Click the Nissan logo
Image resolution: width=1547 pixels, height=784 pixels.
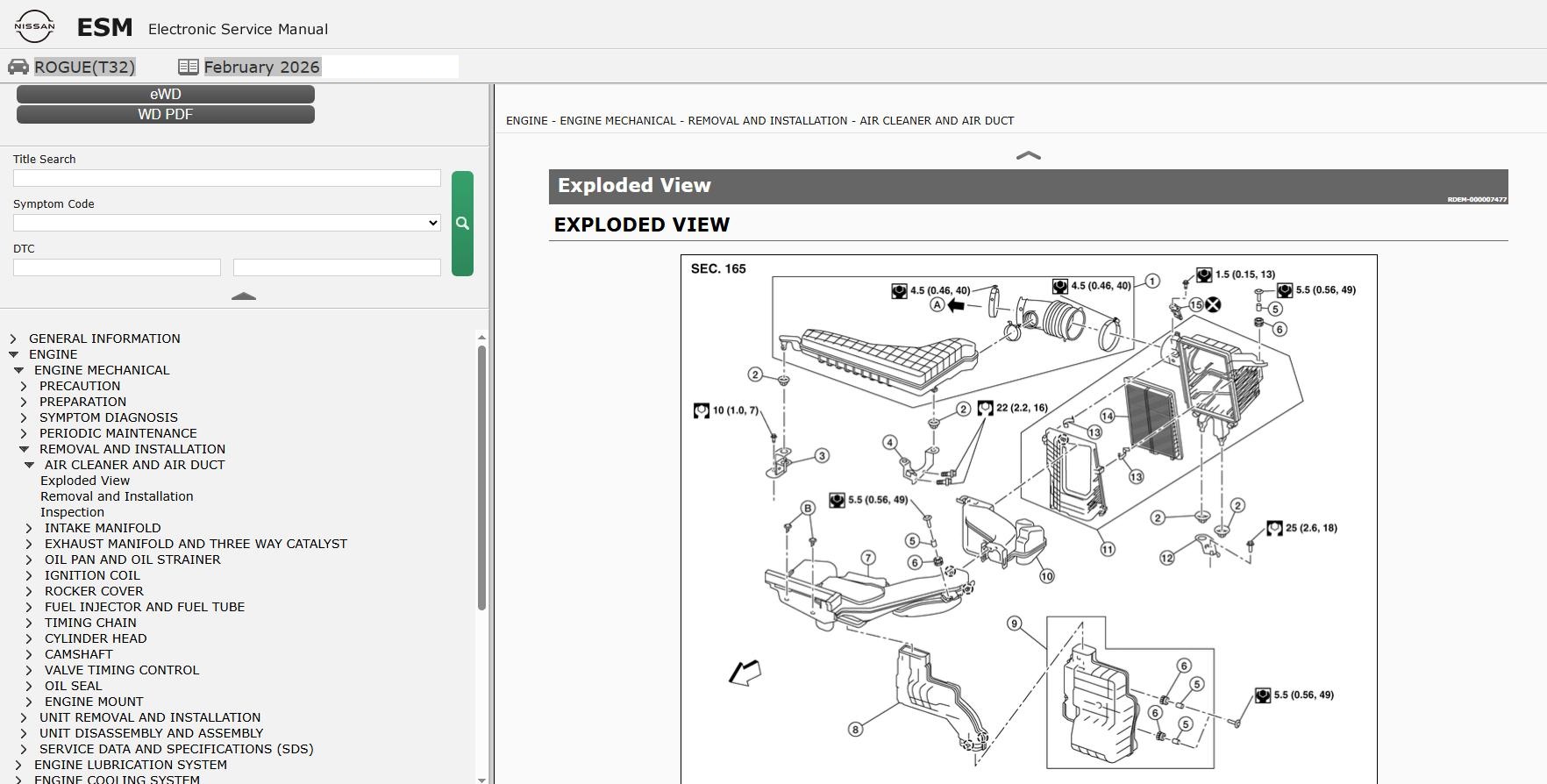pyautogui.click(x=34, y=26)
